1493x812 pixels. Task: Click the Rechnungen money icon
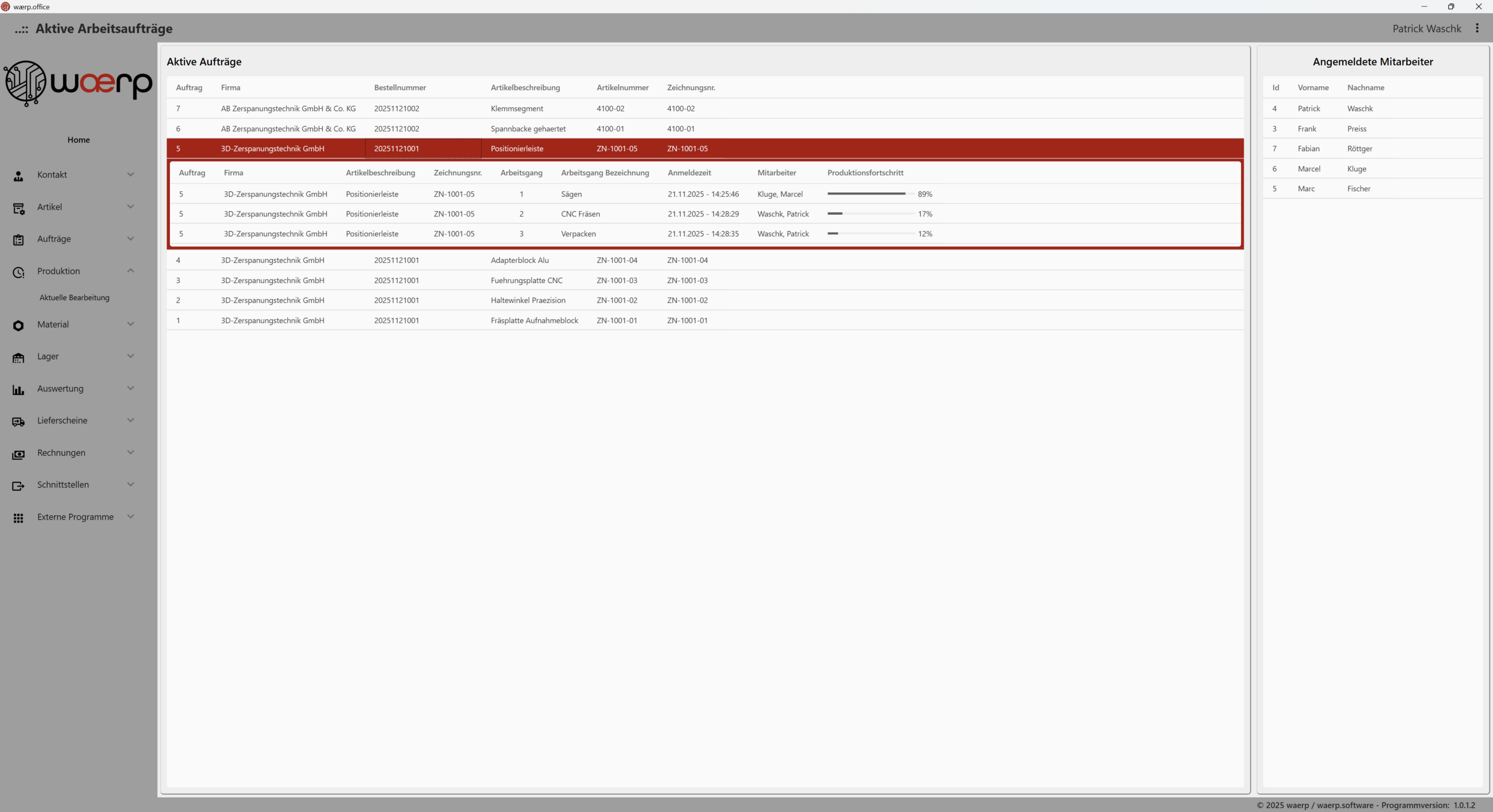pyautogui.click(x=18, y=454)
